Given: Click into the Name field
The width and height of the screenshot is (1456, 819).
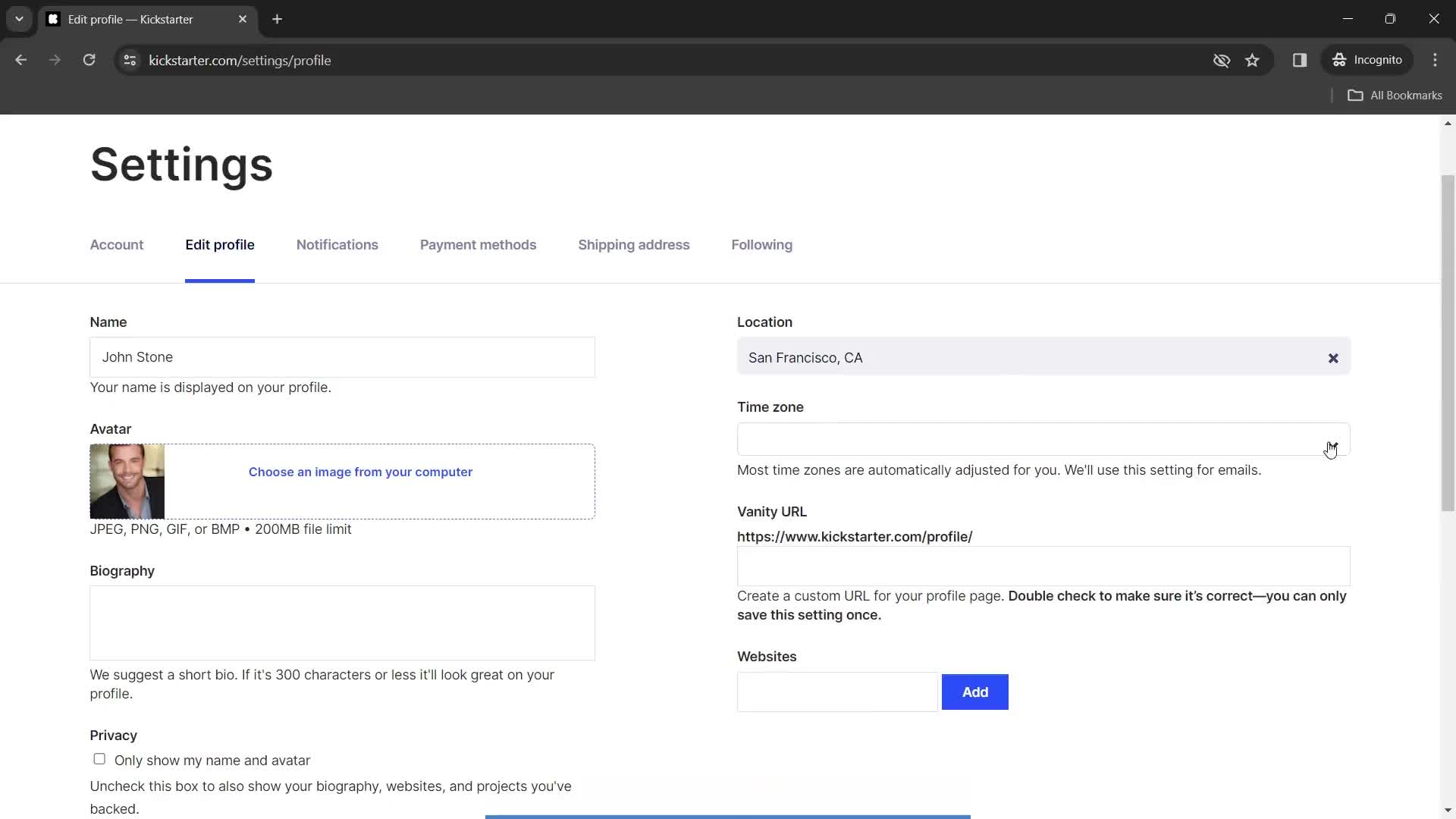Looking at the screenshot, I should [x=342, y=357].
